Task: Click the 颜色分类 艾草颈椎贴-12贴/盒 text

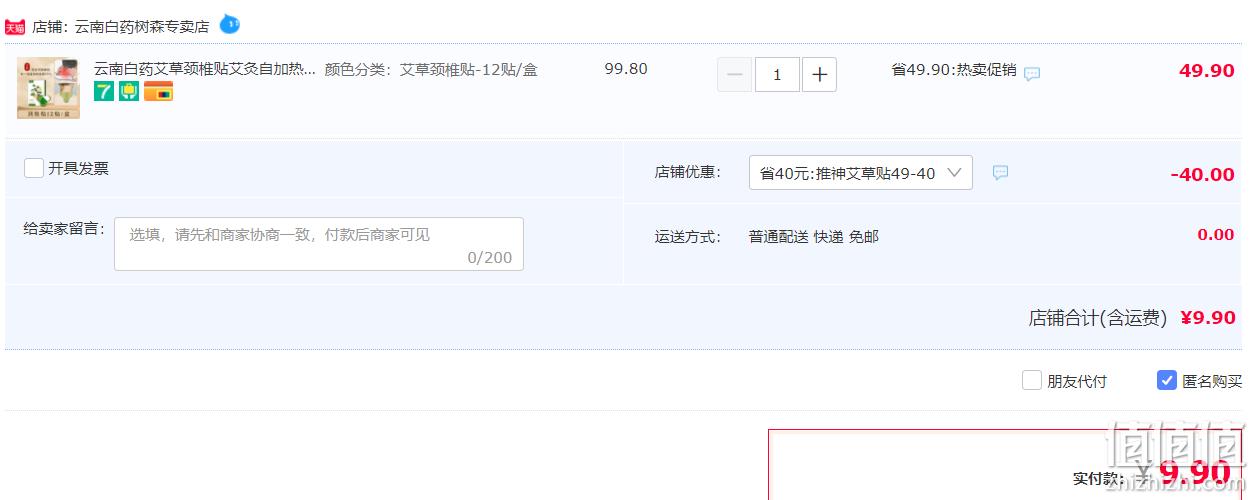Action: [431, 69]
